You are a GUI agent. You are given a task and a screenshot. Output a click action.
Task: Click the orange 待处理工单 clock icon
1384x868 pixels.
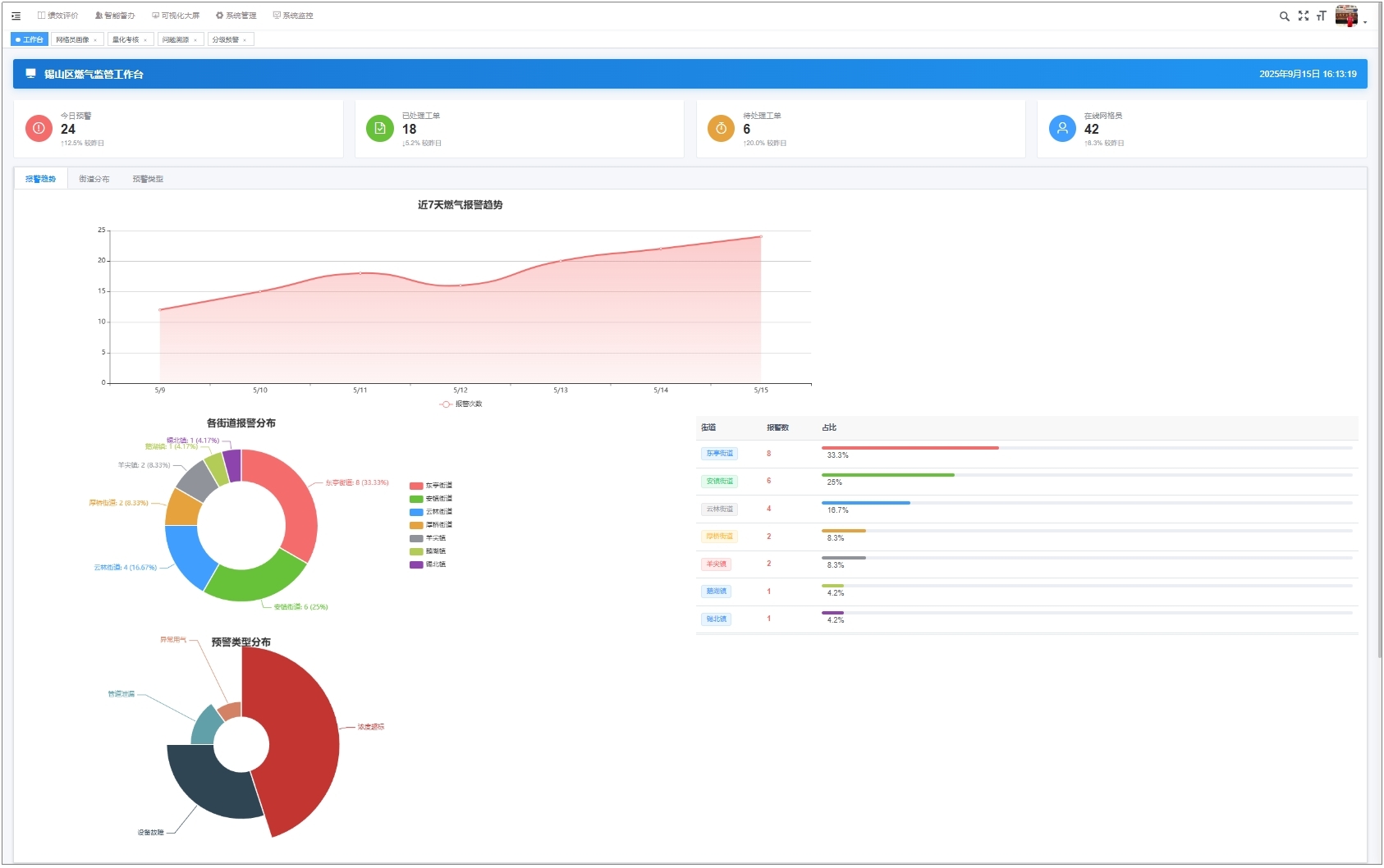pyautogui.click(x=721, y=129)
